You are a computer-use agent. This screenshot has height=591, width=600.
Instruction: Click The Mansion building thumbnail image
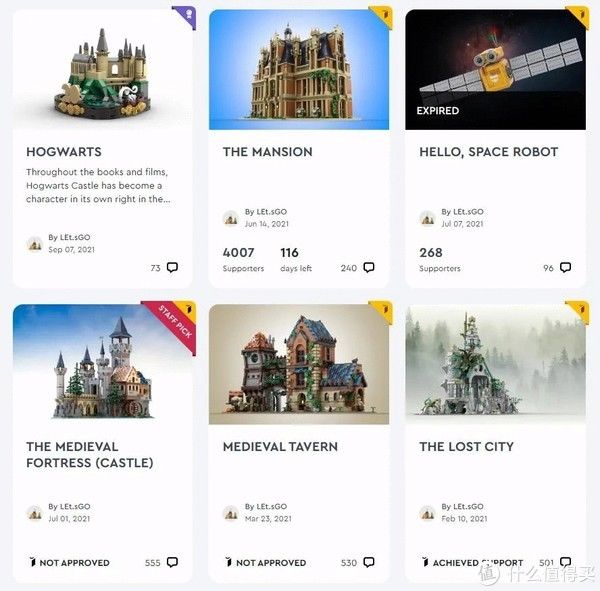tap(299, 70)
